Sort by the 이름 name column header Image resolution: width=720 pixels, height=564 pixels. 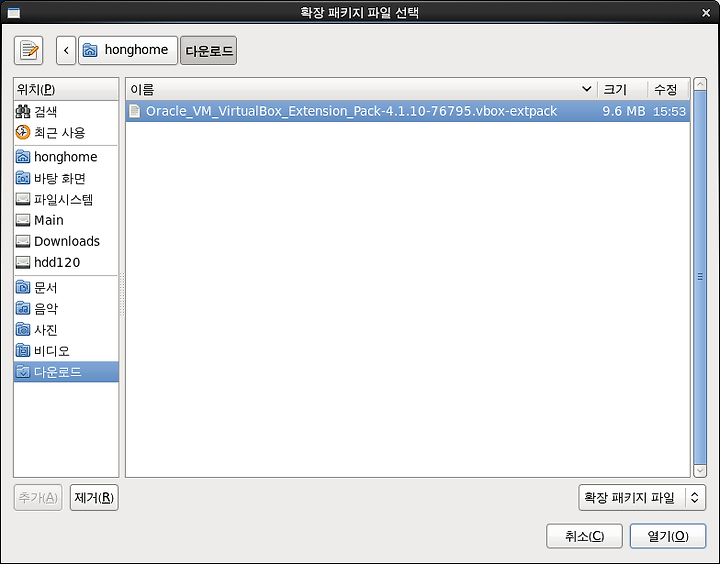pos(361,90)
